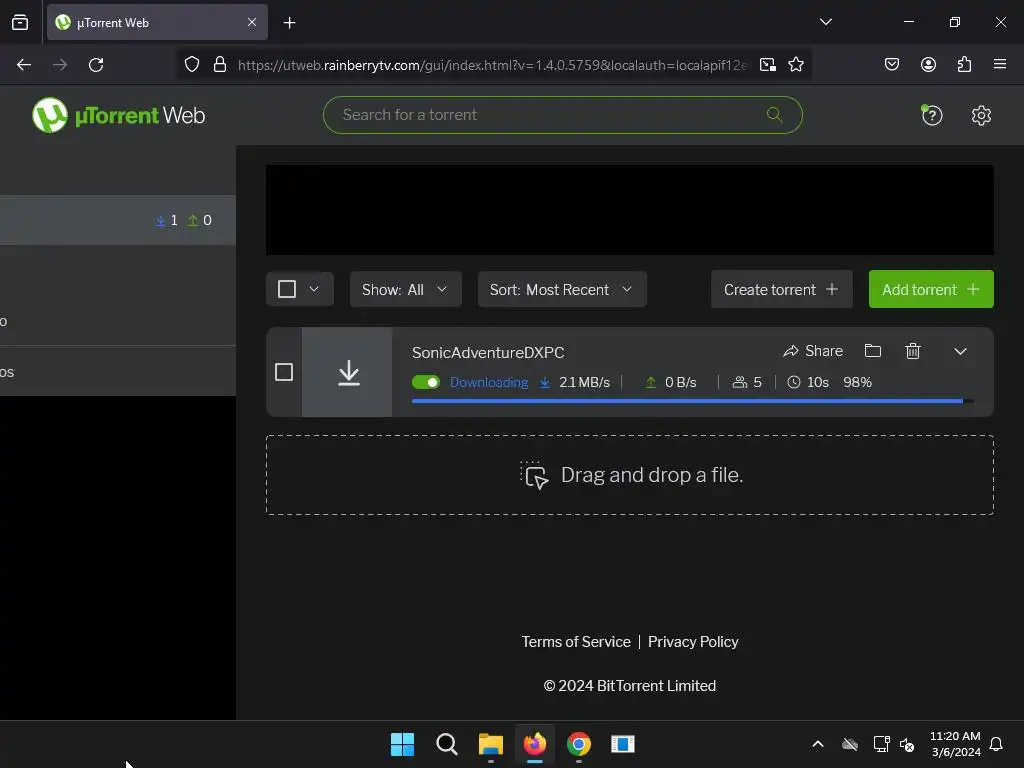Open File Explorer from taskbar
This screenshot has height=768, width=1024.
tap(490, 744)
